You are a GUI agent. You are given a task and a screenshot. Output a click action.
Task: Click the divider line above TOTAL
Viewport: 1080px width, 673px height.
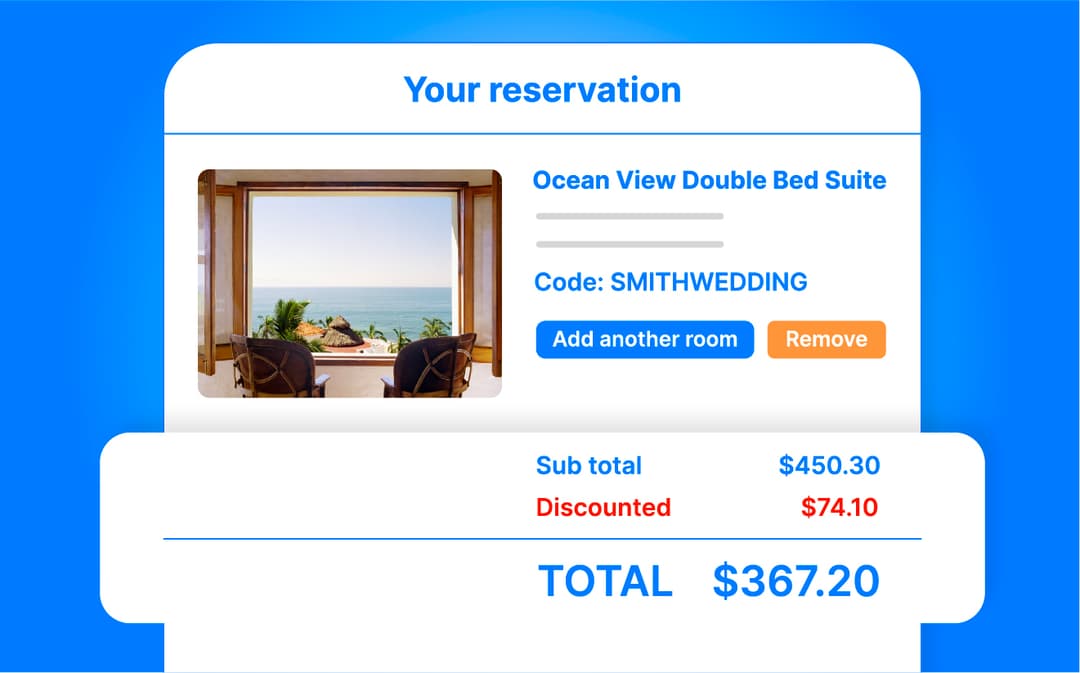tap(542, 539)
